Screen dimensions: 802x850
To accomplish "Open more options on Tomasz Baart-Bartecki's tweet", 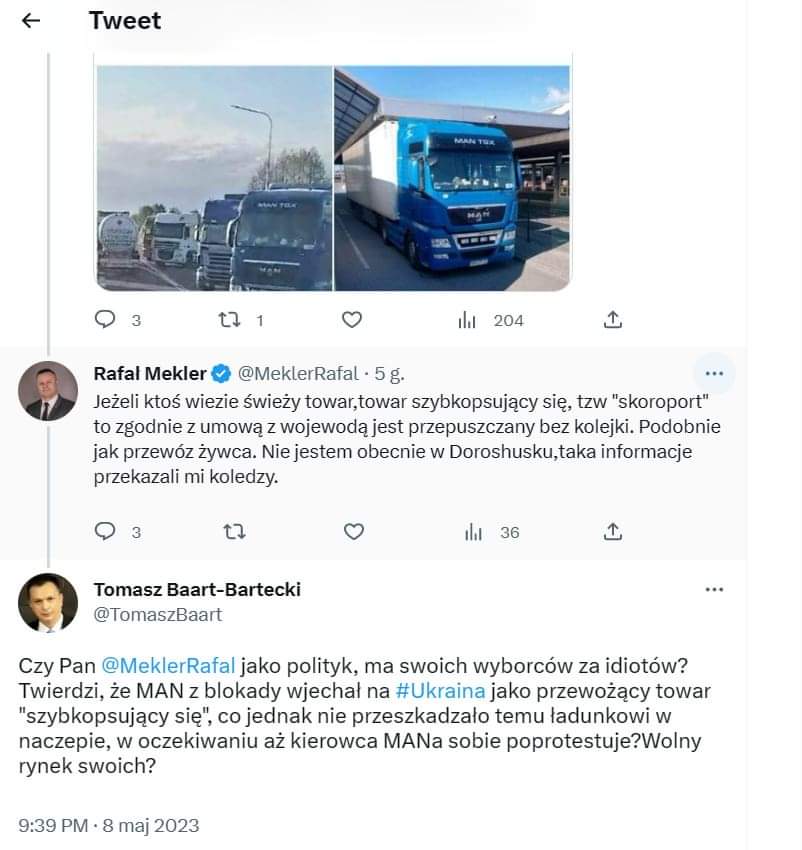I will click(x=714, y=590).
